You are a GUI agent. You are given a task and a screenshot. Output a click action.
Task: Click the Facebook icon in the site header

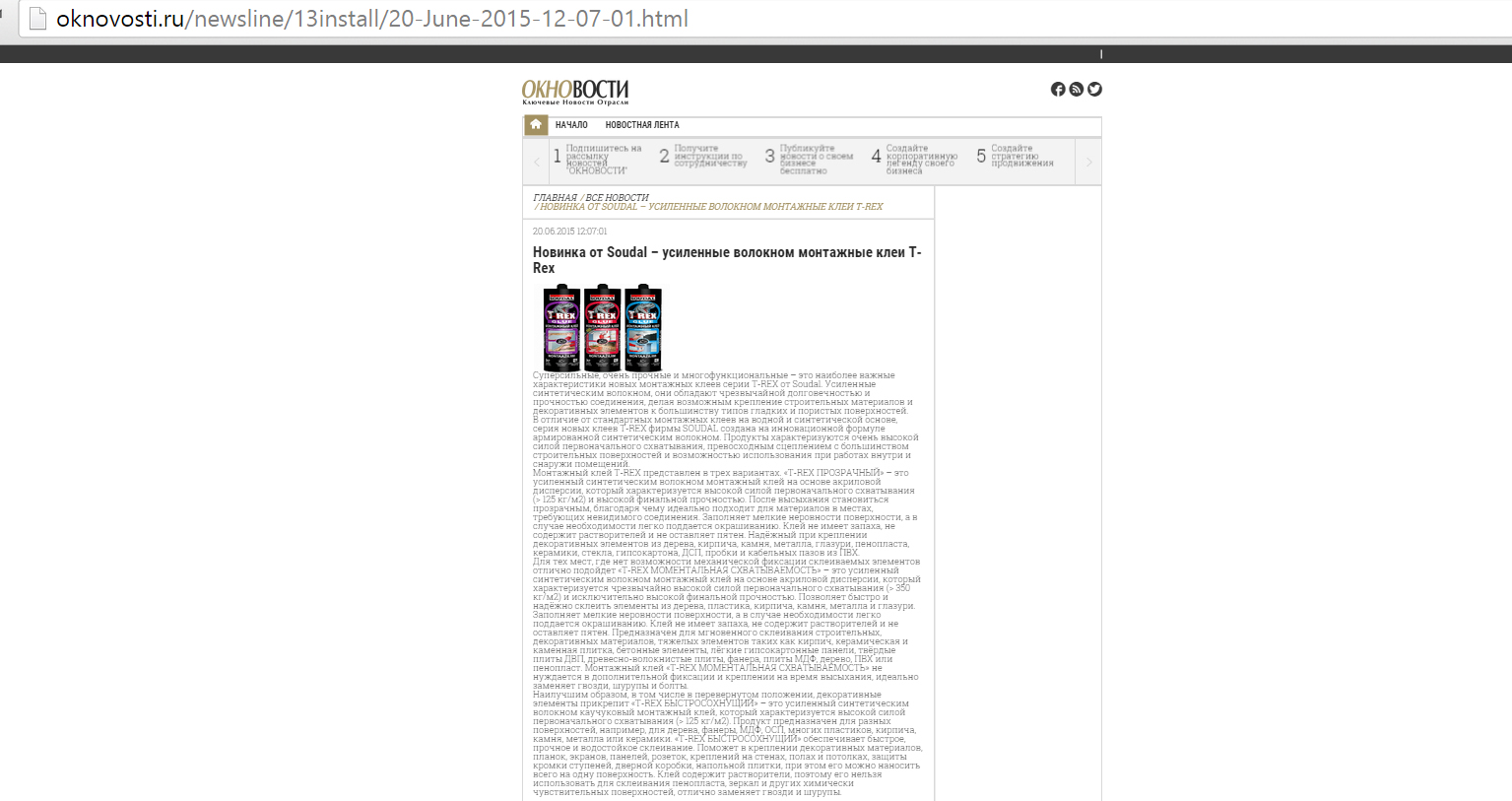click(1058, 90)
